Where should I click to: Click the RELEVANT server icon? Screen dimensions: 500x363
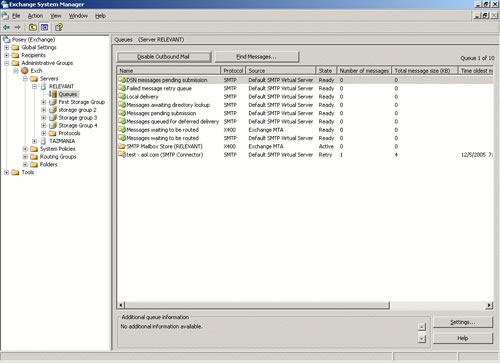43,86
